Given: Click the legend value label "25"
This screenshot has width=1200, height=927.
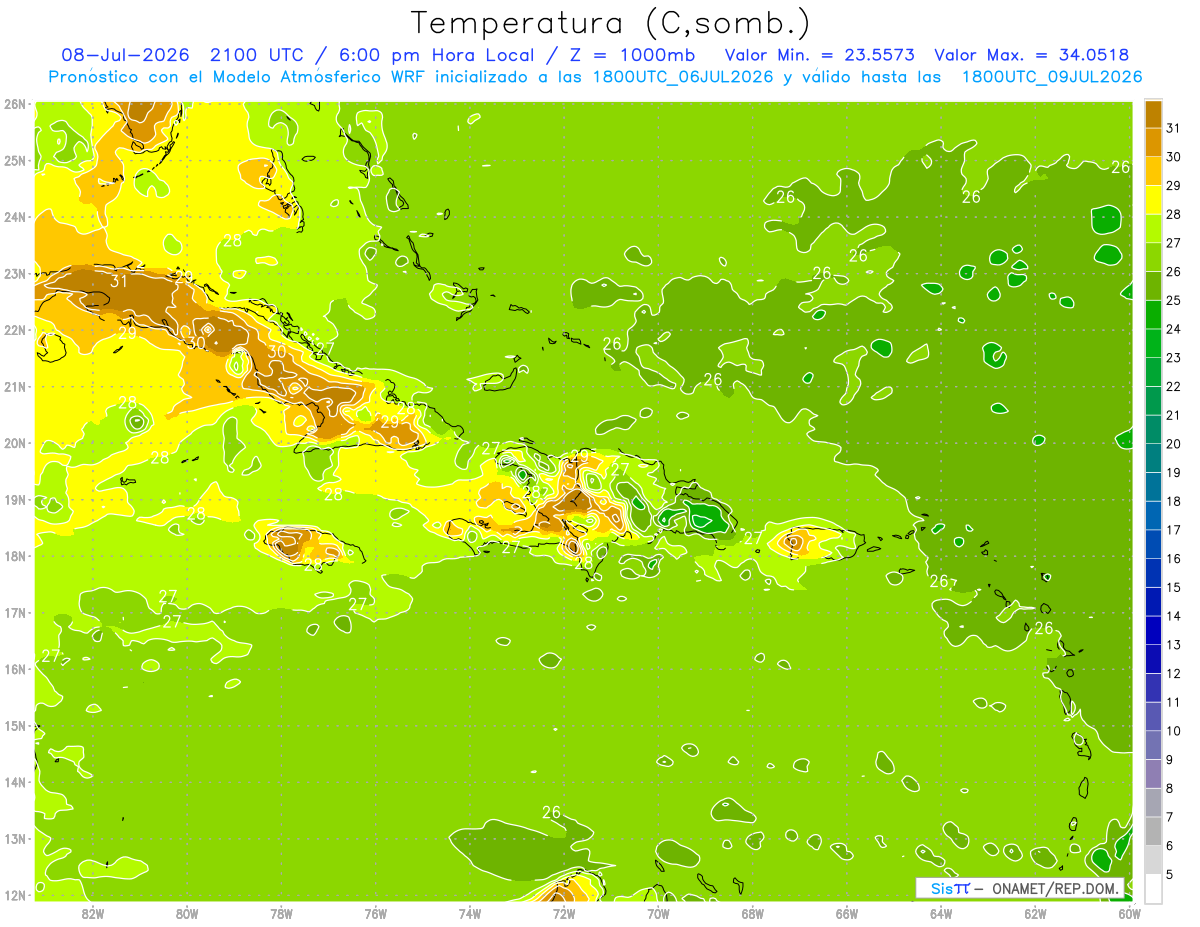Looking at the screenshot, I should pyautogui.click(x=1174, y=300).
